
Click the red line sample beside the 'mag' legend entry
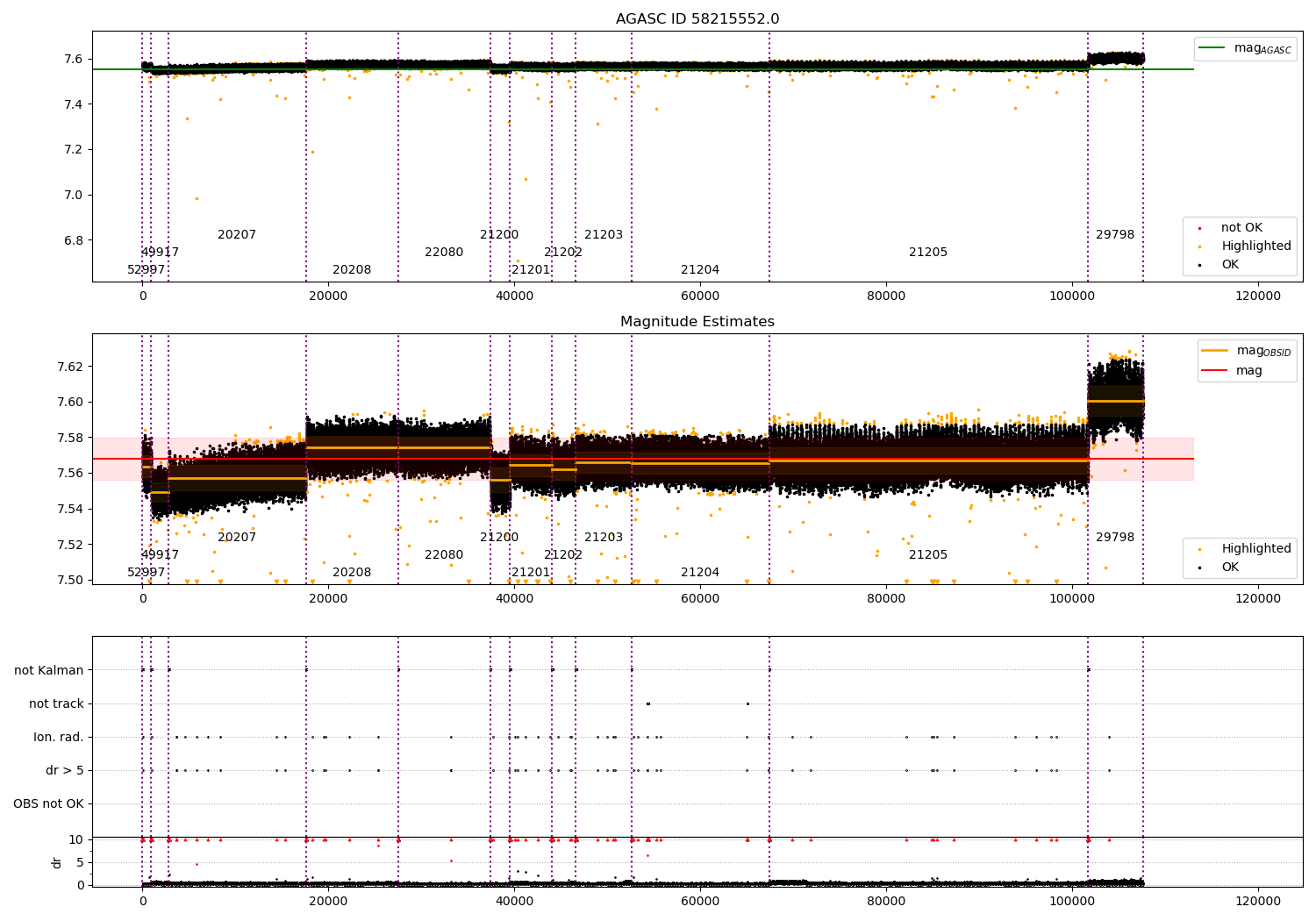(1214, 371)
